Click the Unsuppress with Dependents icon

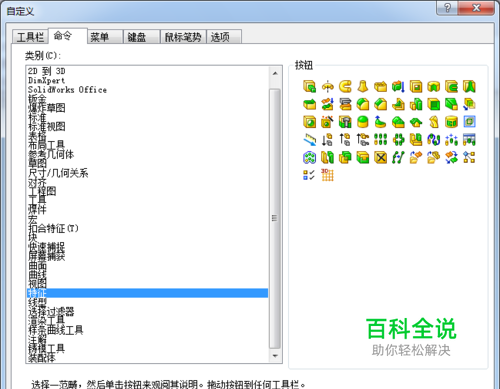click(x=363, y=140)
